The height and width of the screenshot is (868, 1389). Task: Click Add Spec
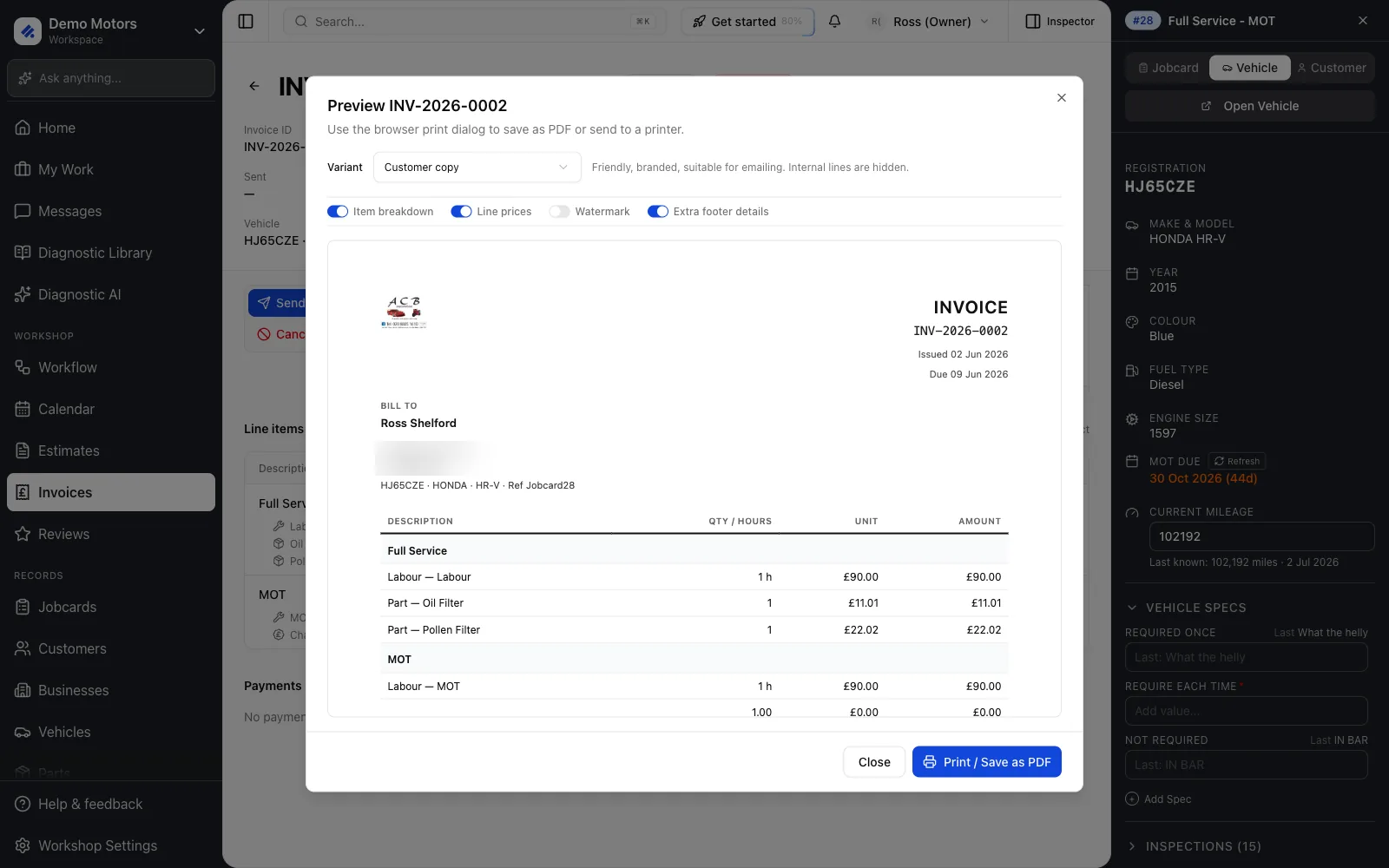point(1158,799)
